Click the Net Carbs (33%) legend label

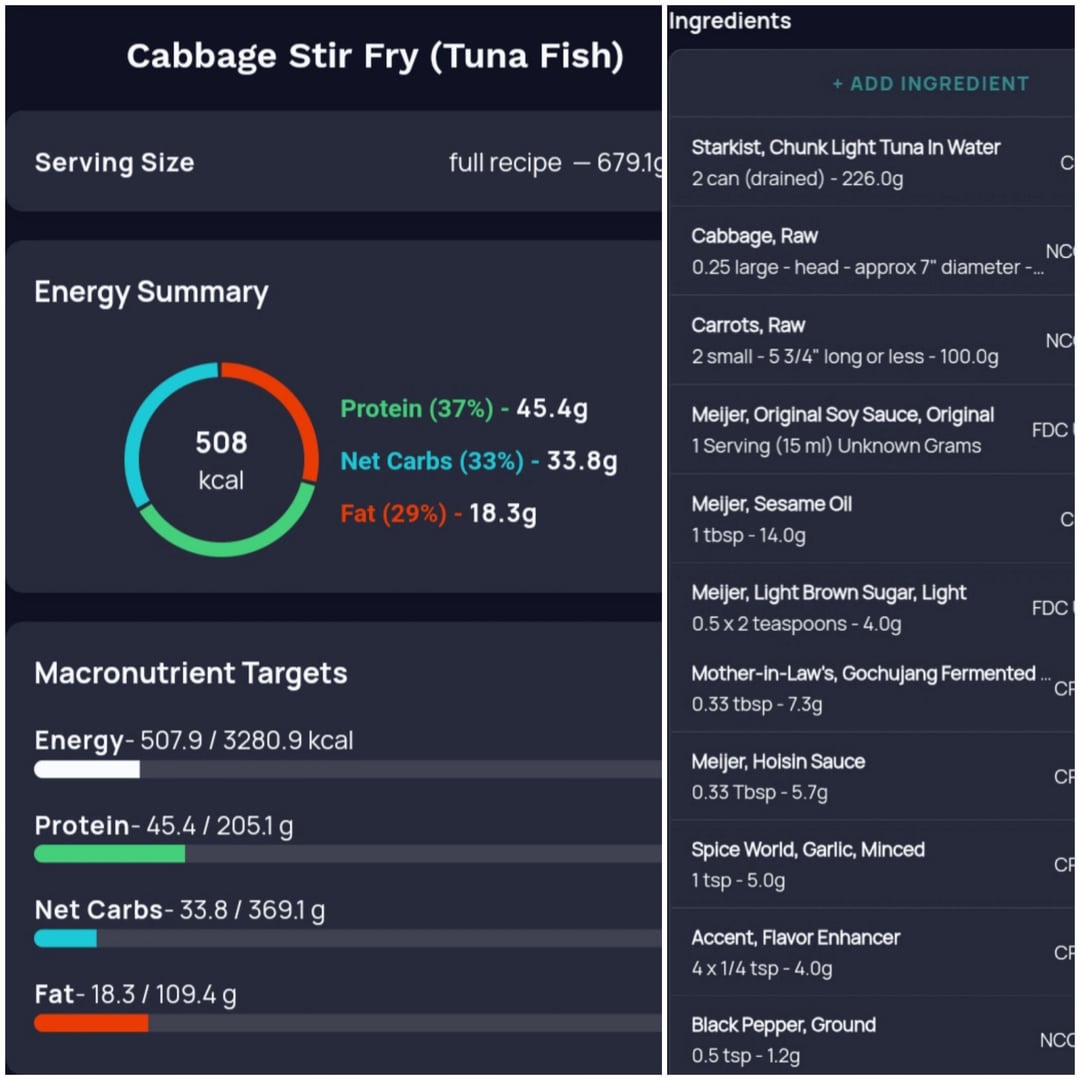pos(432,461)
